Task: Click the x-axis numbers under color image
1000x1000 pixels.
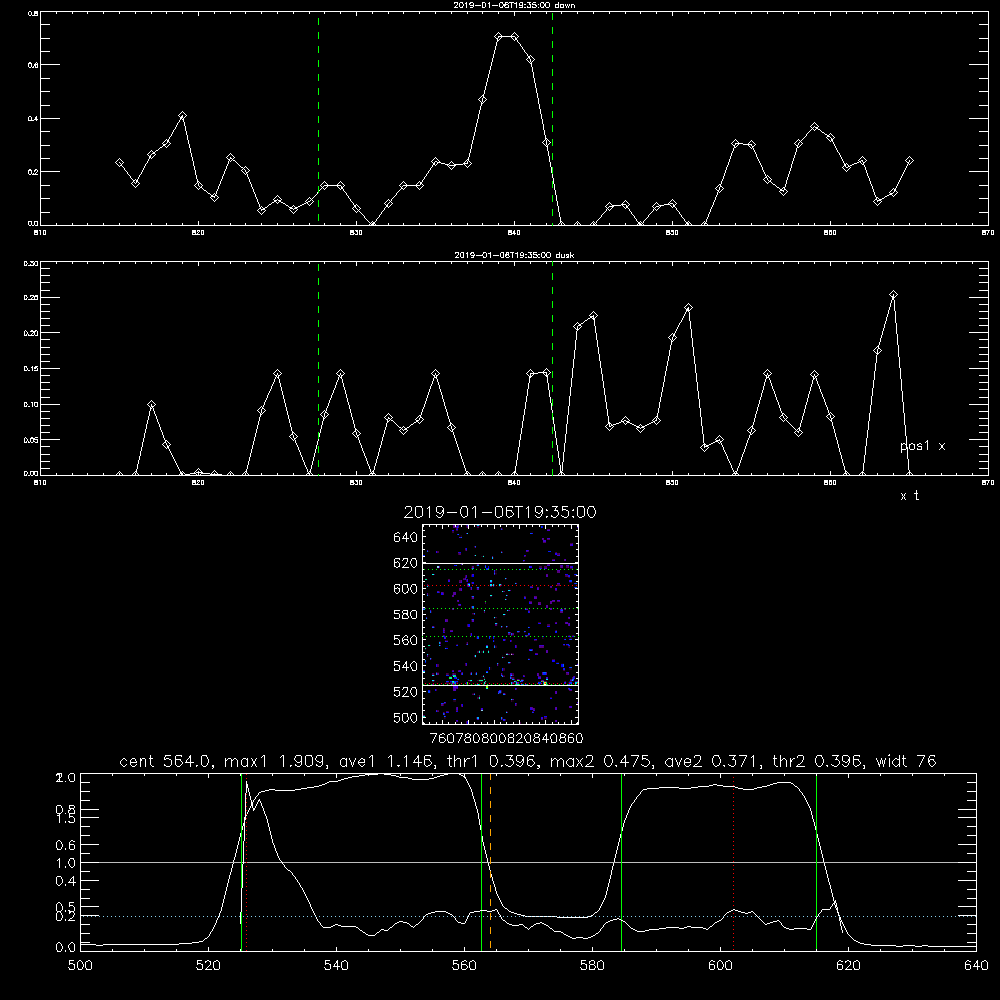Action: click(x=506, y=739)
